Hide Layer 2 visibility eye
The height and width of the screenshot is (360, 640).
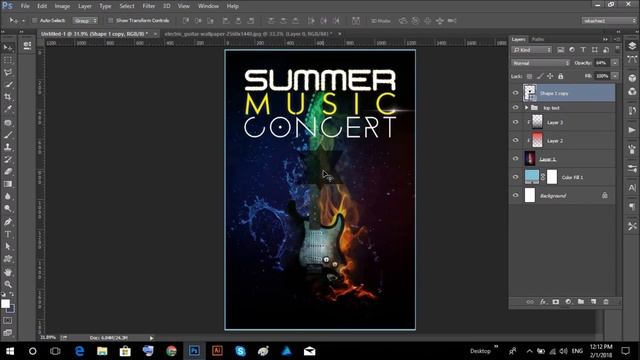(516, 140)
